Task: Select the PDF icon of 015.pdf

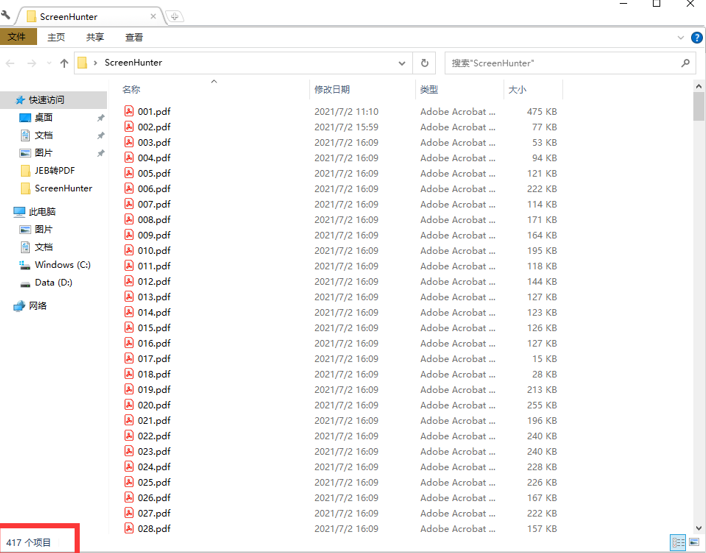Action: (x=129, y=327)
